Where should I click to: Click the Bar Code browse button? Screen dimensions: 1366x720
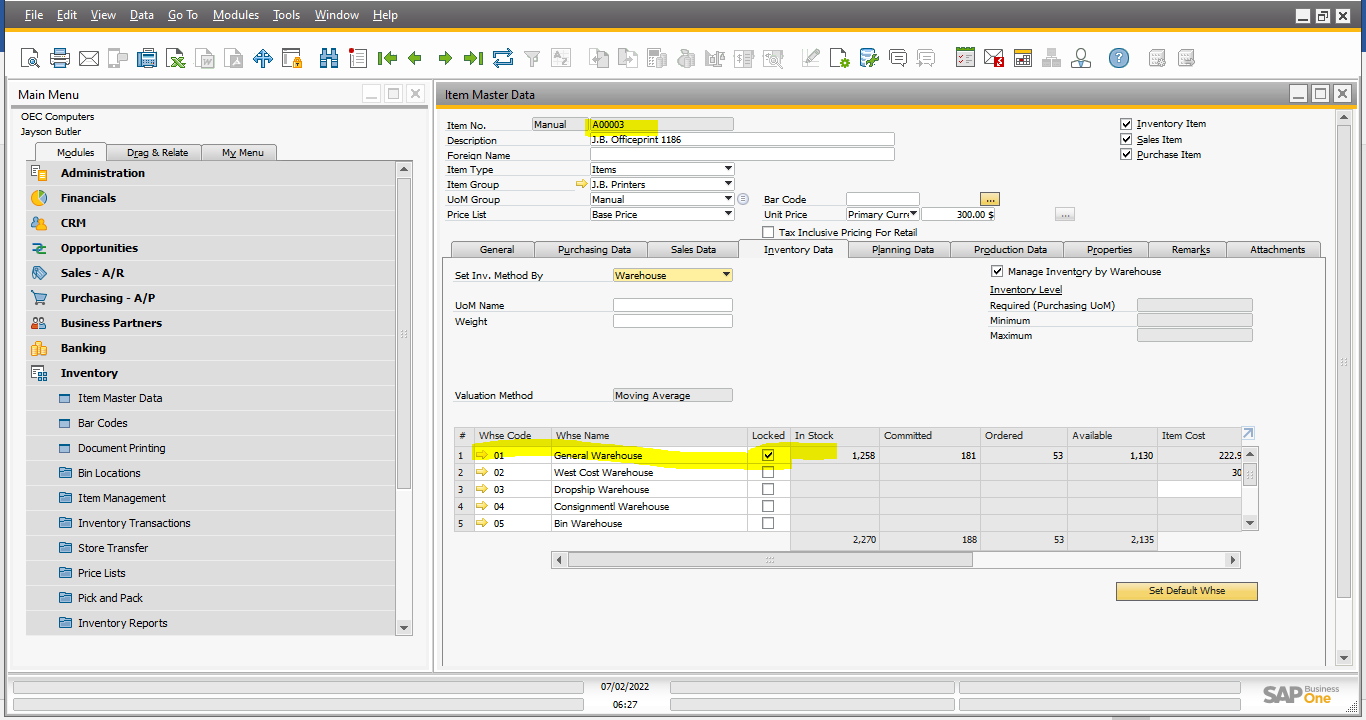990,199
